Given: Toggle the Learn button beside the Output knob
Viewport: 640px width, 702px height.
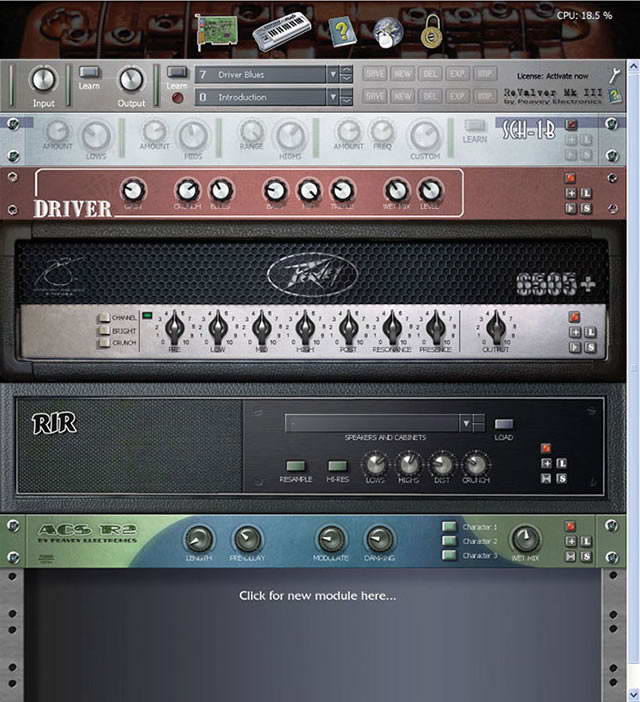Looking at the screenshot, I should [177, 72].
